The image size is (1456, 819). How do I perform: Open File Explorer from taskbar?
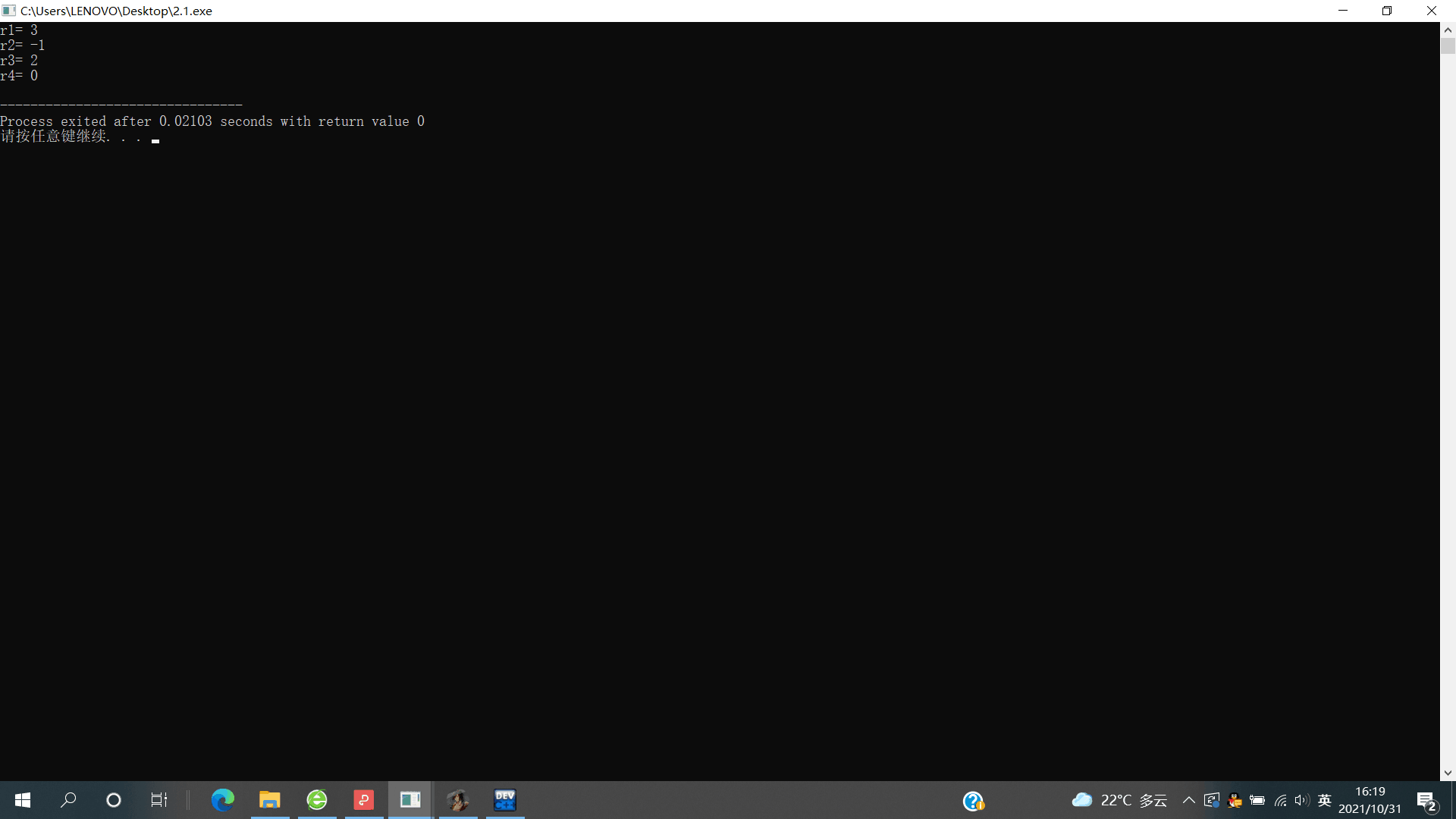click(x=270, y=800)
